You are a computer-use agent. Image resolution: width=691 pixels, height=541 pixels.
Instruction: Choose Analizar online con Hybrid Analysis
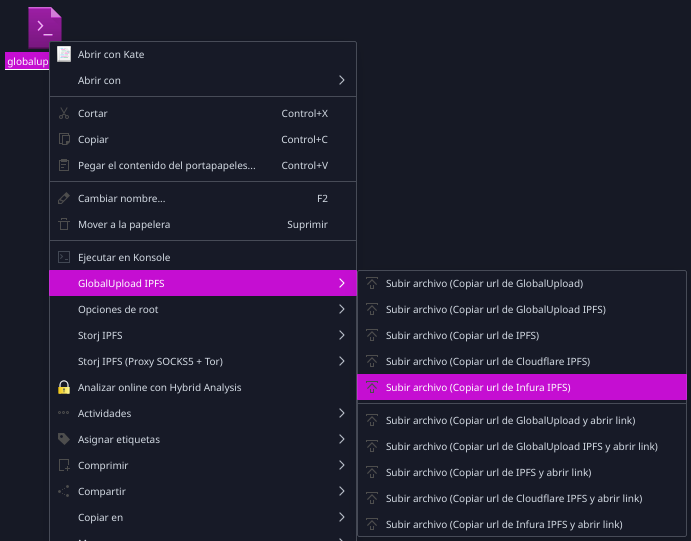pos(203,387)
